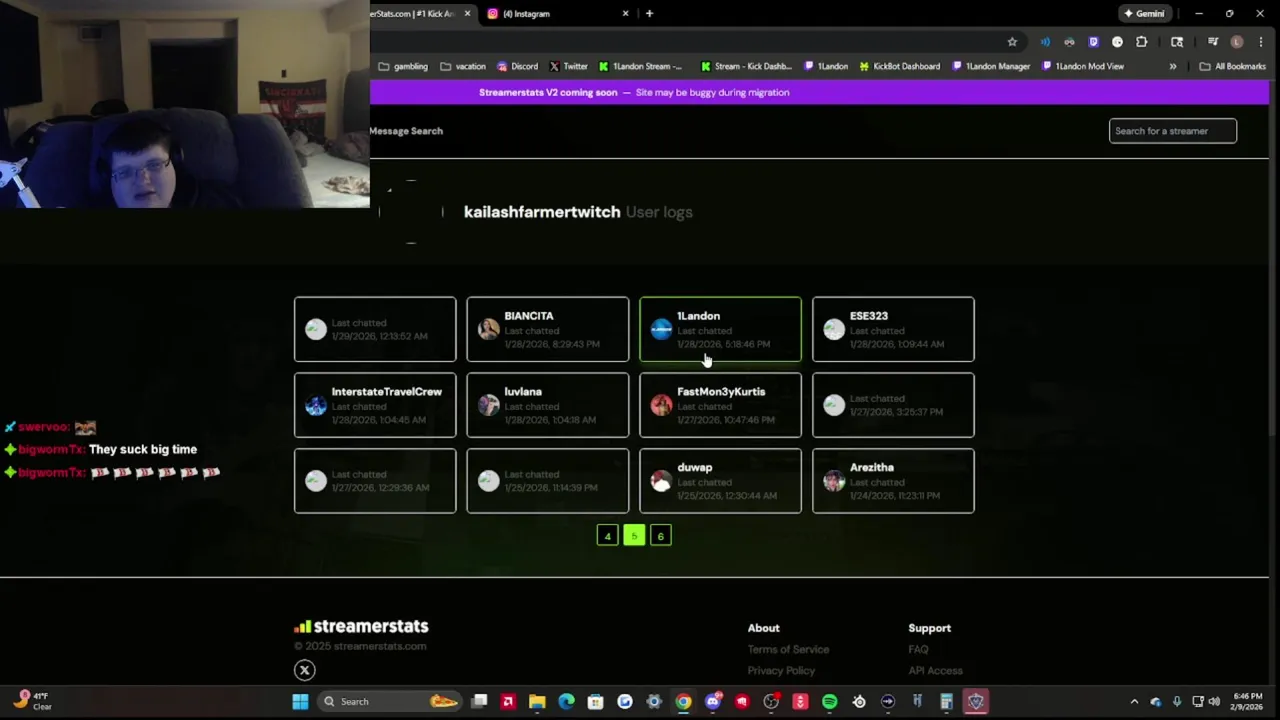Image resolution: width=1280 pixels, height=720 pixels.
Task: Open the Twitter bookmark
Action: click(568, 66)
